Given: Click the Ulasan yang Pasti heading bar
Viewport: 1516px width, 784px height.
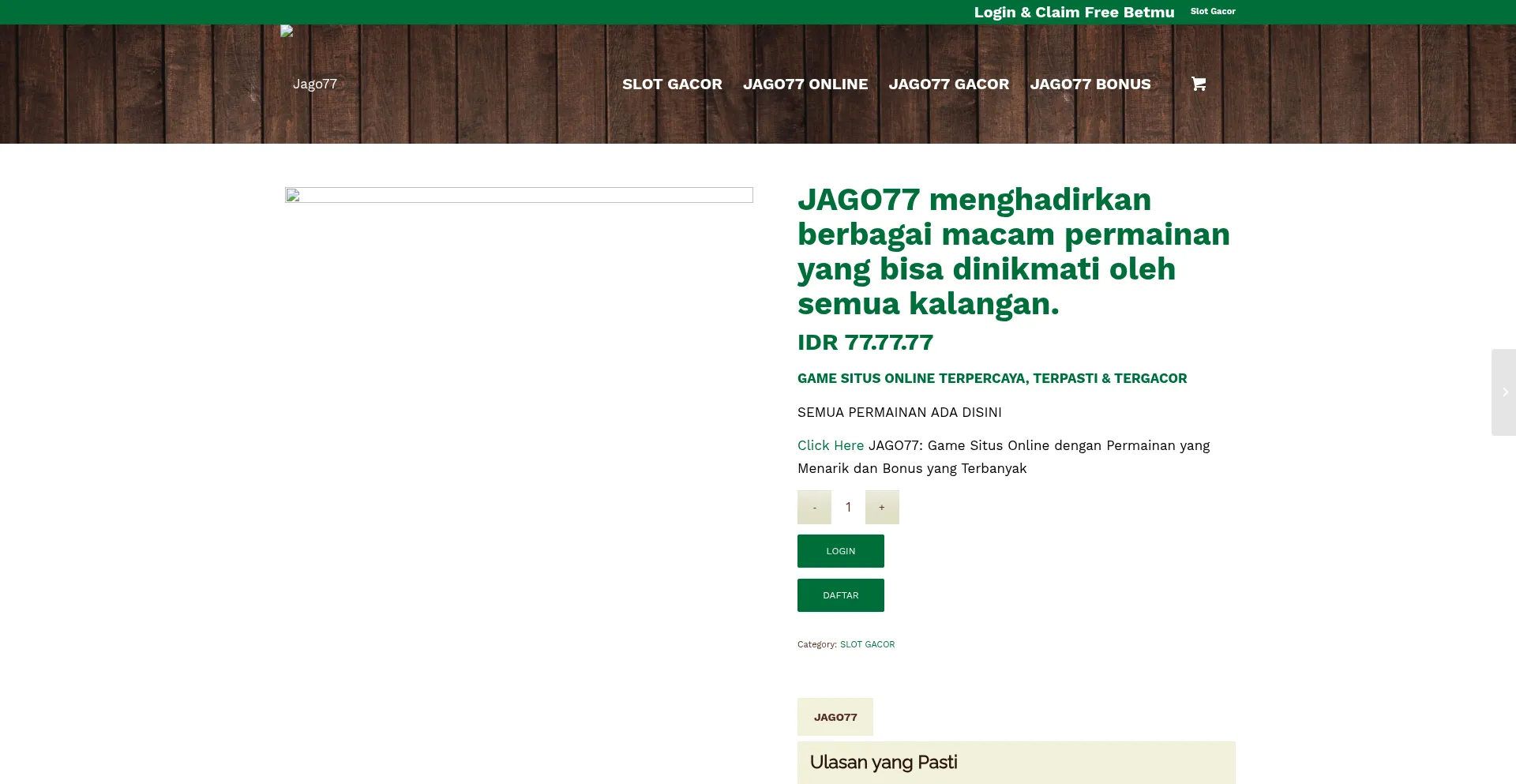Looking at the screenshot, I should tap(884, 762).
